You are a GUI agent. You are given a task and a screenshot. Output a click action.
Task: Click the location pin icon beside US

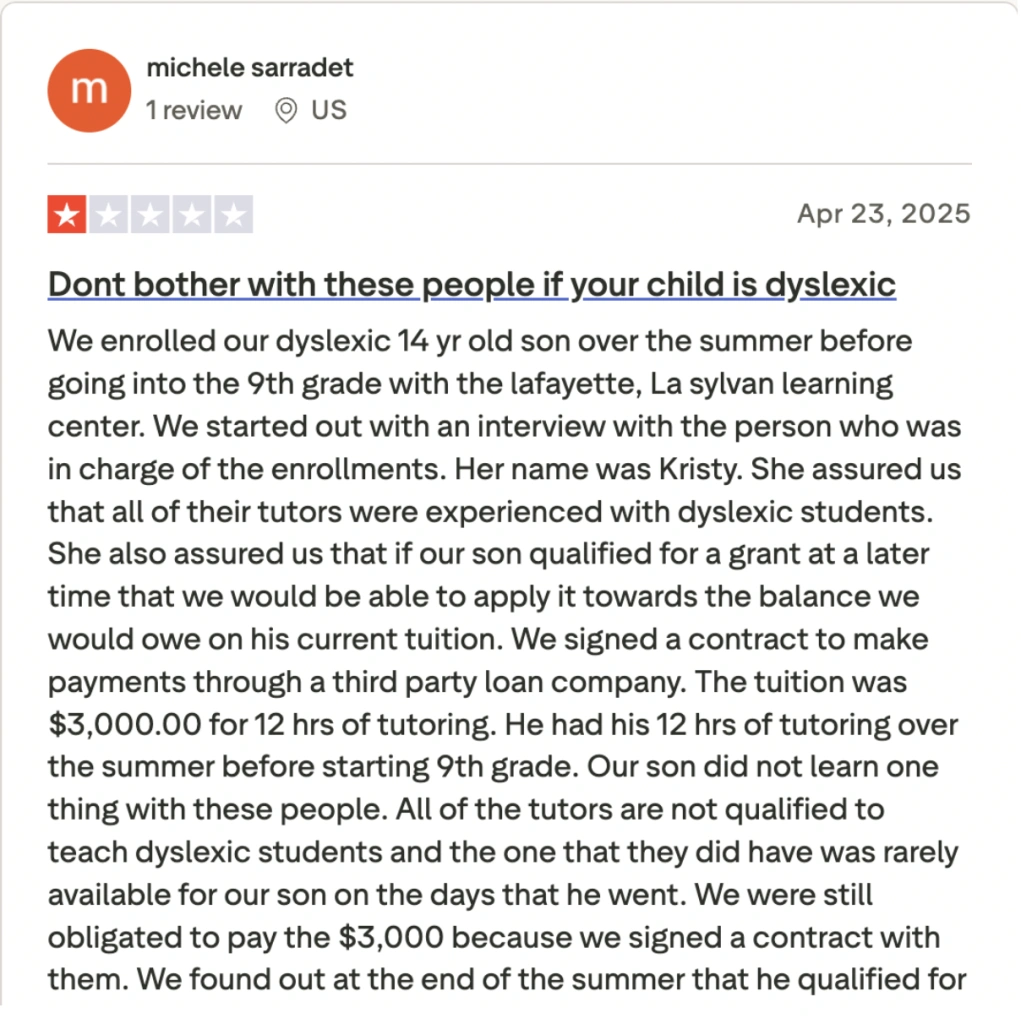286,110
